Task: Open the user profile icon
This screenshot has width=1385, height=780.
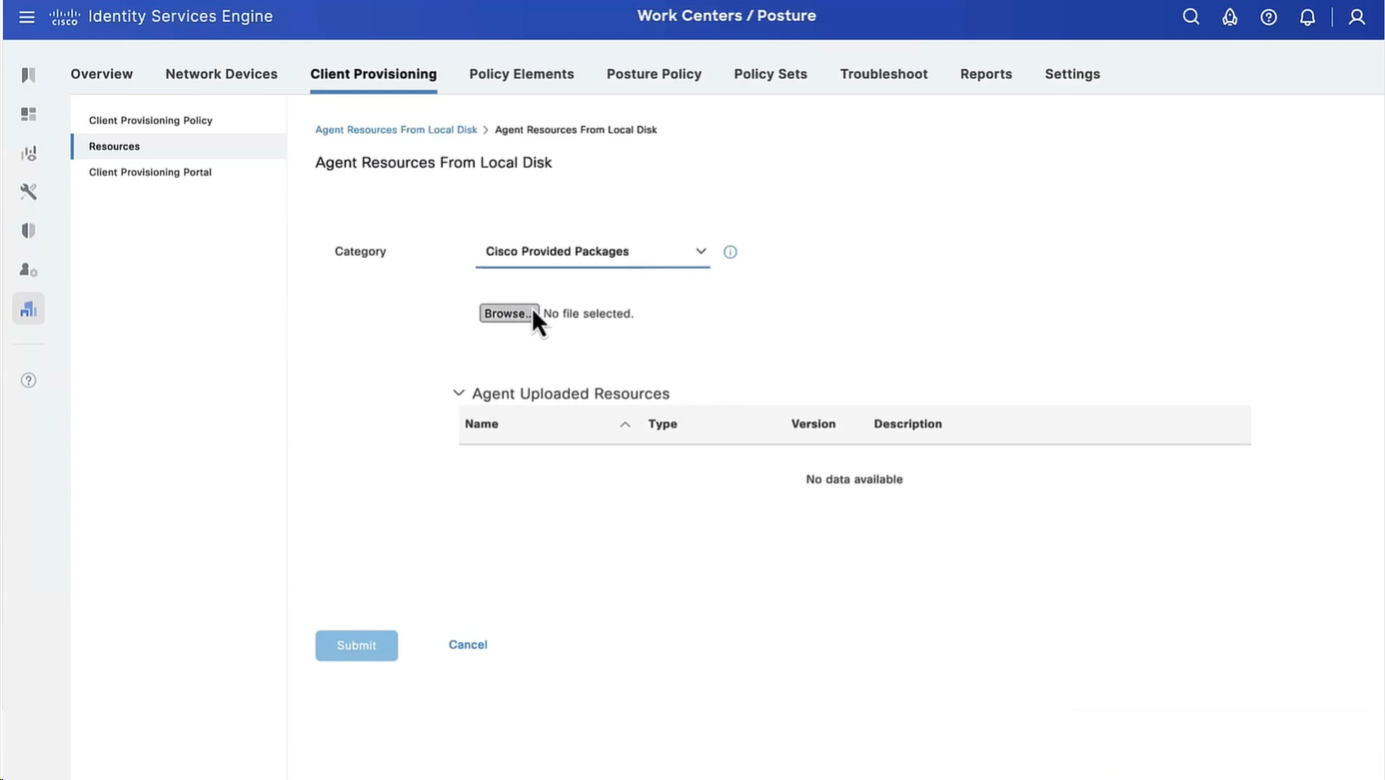Action: tap(1356, 17)
